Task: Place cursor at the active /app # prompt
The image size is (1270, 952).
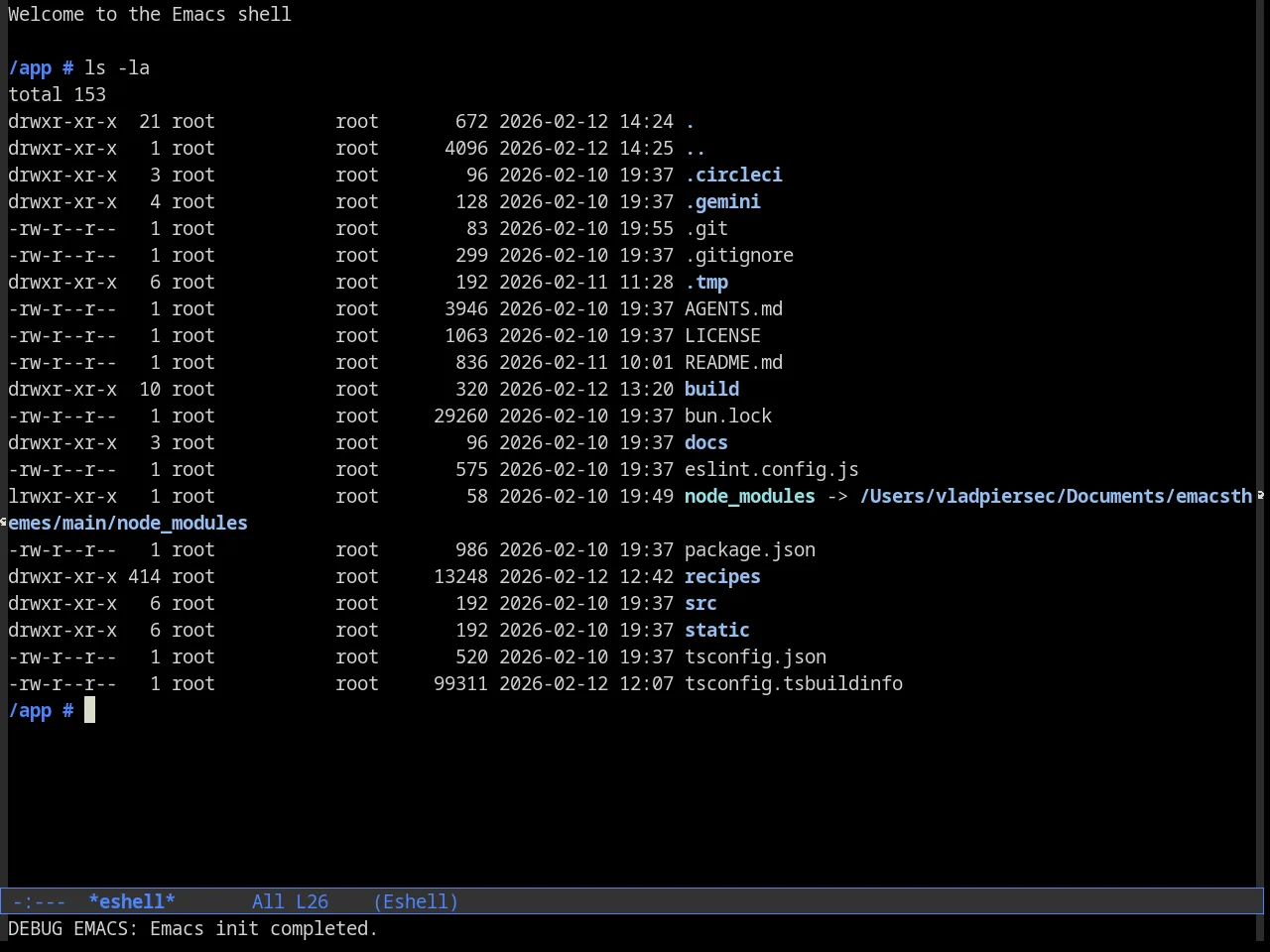Action: 89,710
